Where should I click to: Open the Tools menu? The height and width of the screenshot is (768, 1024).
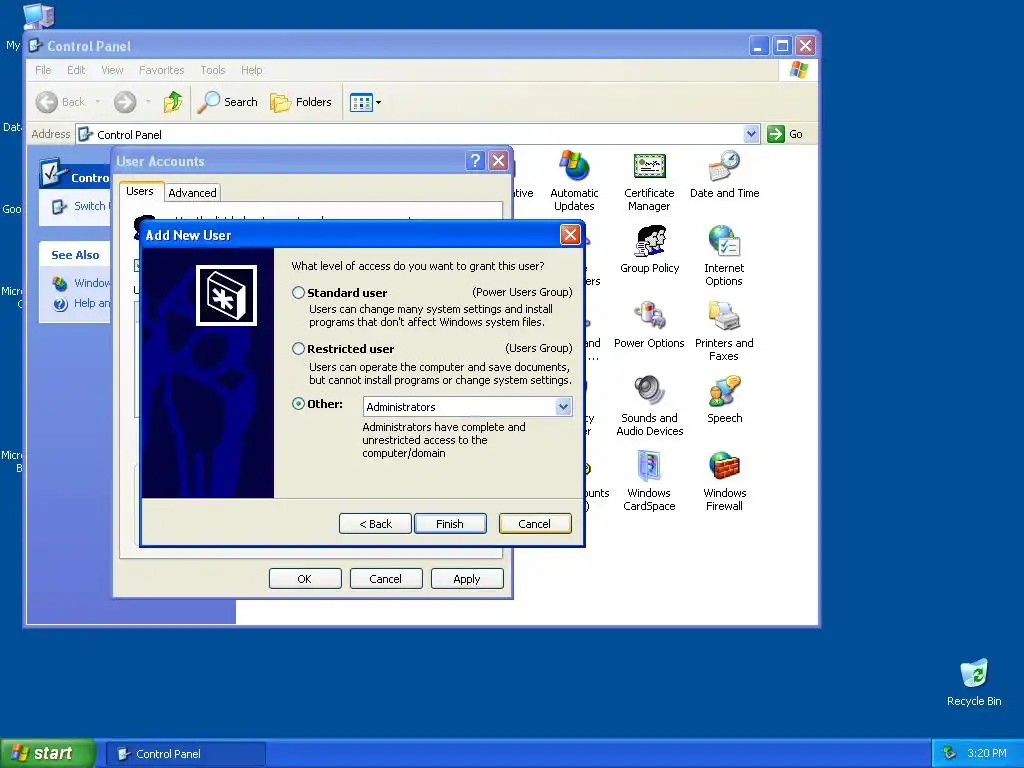(212, 70)
